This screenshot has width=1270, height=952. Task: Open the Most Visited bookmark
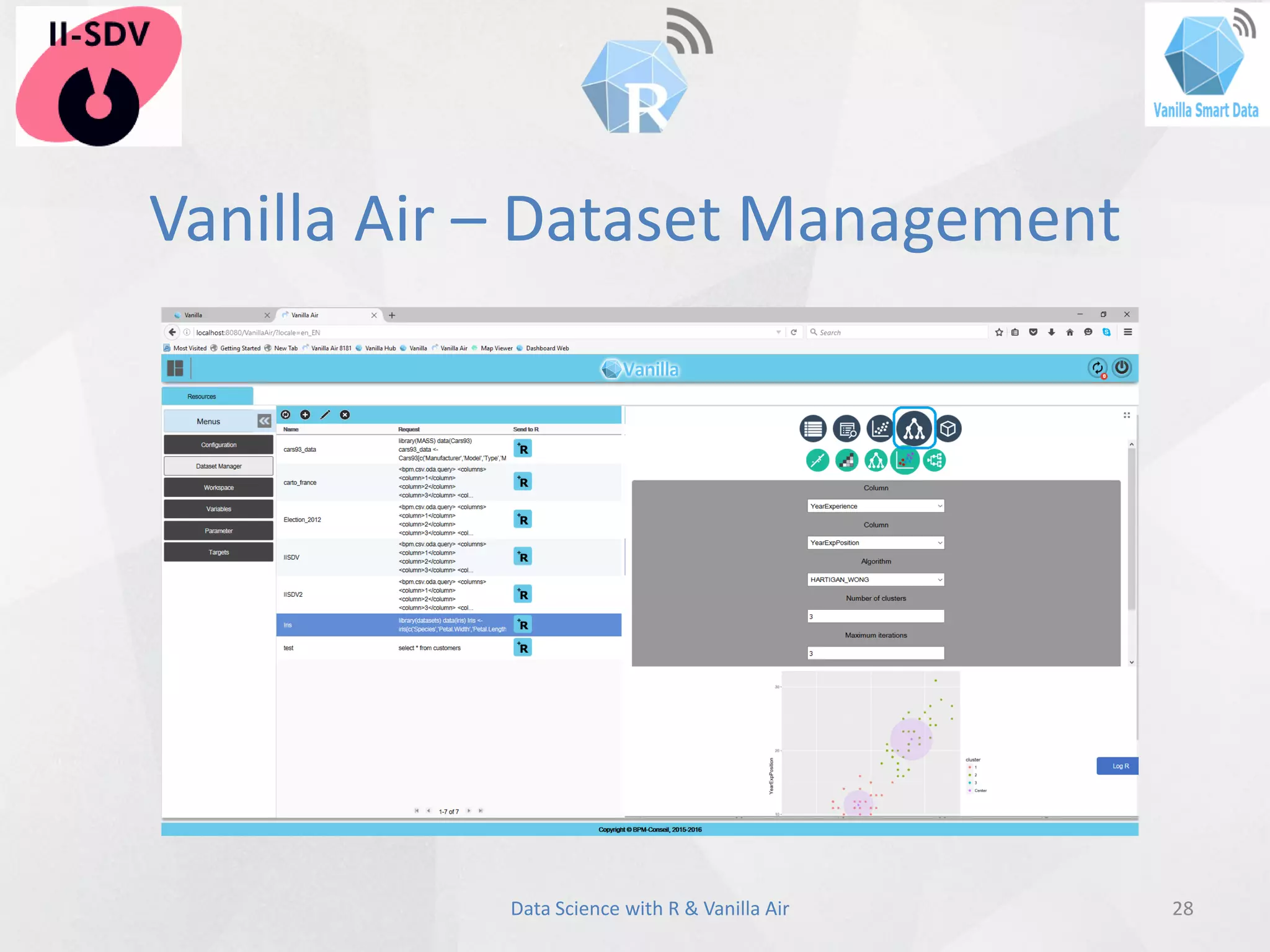[185, 348]
